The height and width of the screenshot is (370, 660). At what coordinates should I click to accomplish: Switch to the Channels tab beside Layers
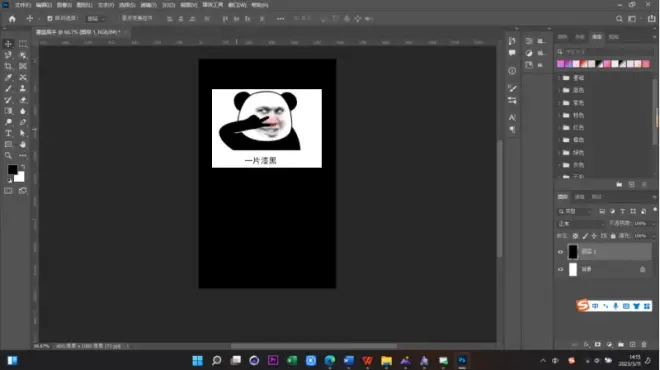(580, 197)
